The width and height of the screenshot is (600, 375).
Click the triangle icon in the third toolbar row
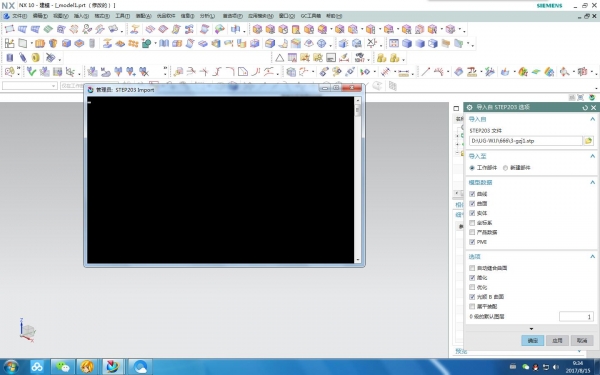point(279,58)
